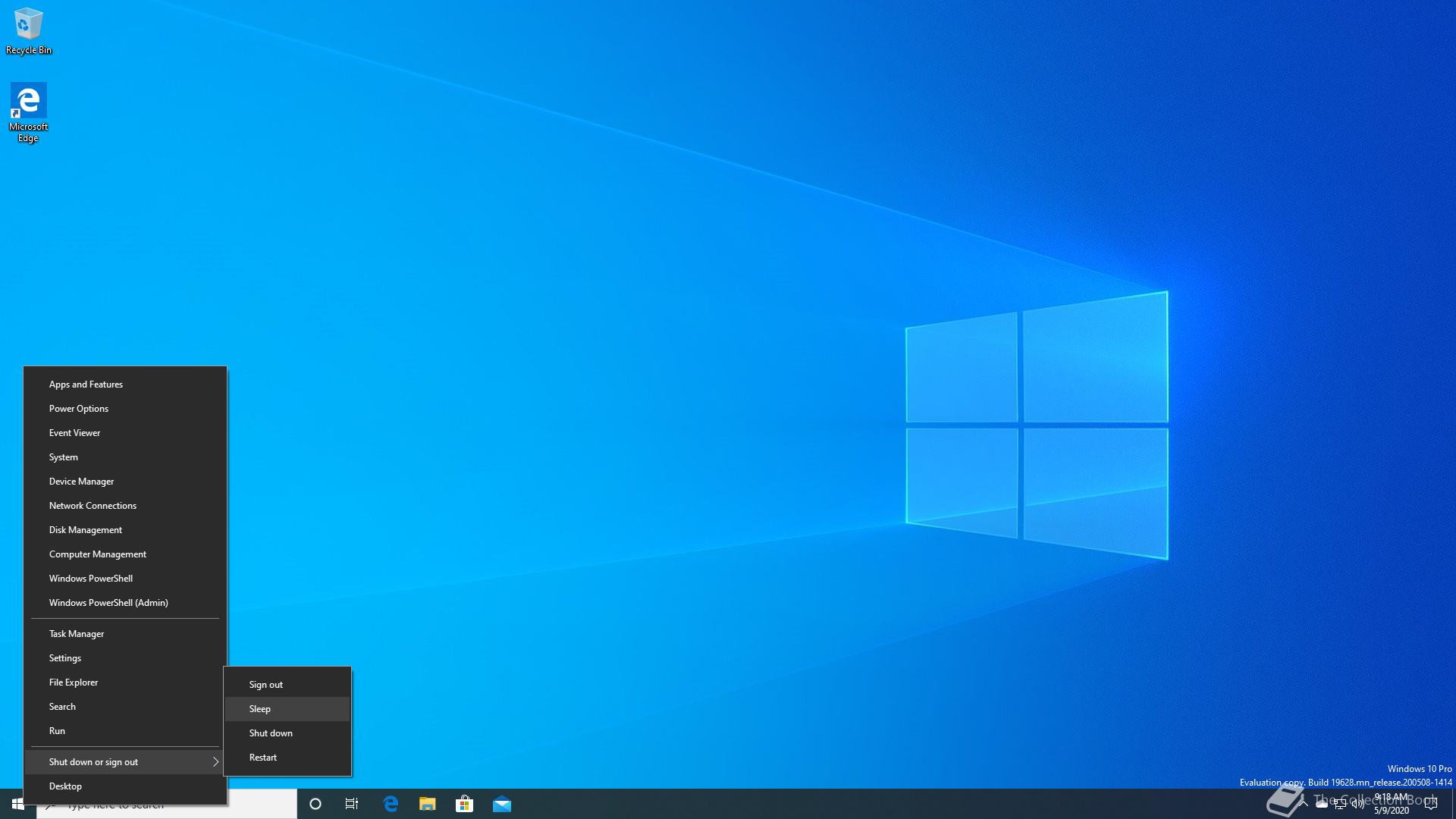Open File Explorer taskbar icon
The height and width of the screenshot is (819, 1456).
tap(428, 804)
